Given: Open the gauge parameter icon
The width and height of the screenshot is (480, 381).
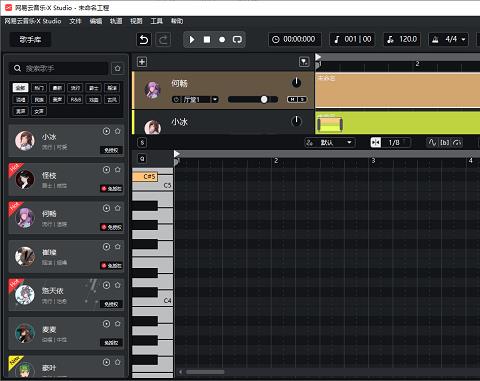Looking at the screenshot, I should (x=457, y=143).
